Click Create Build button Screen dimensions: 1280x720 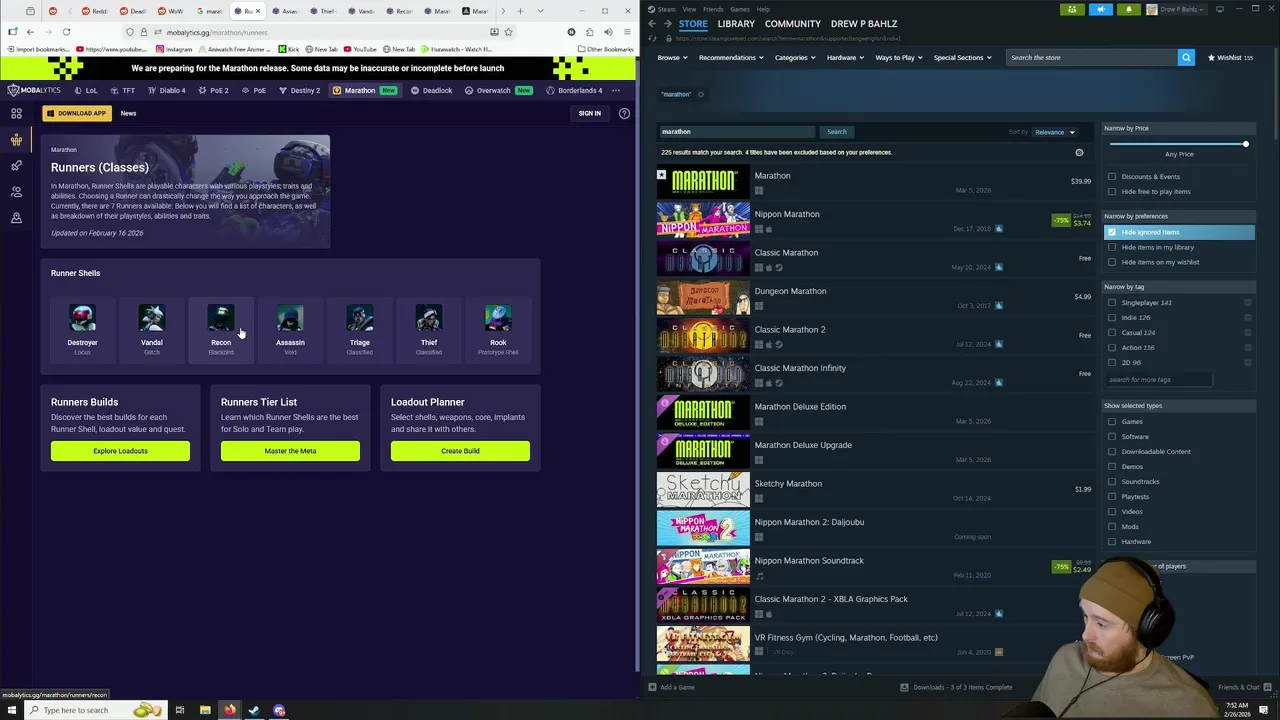460,451
